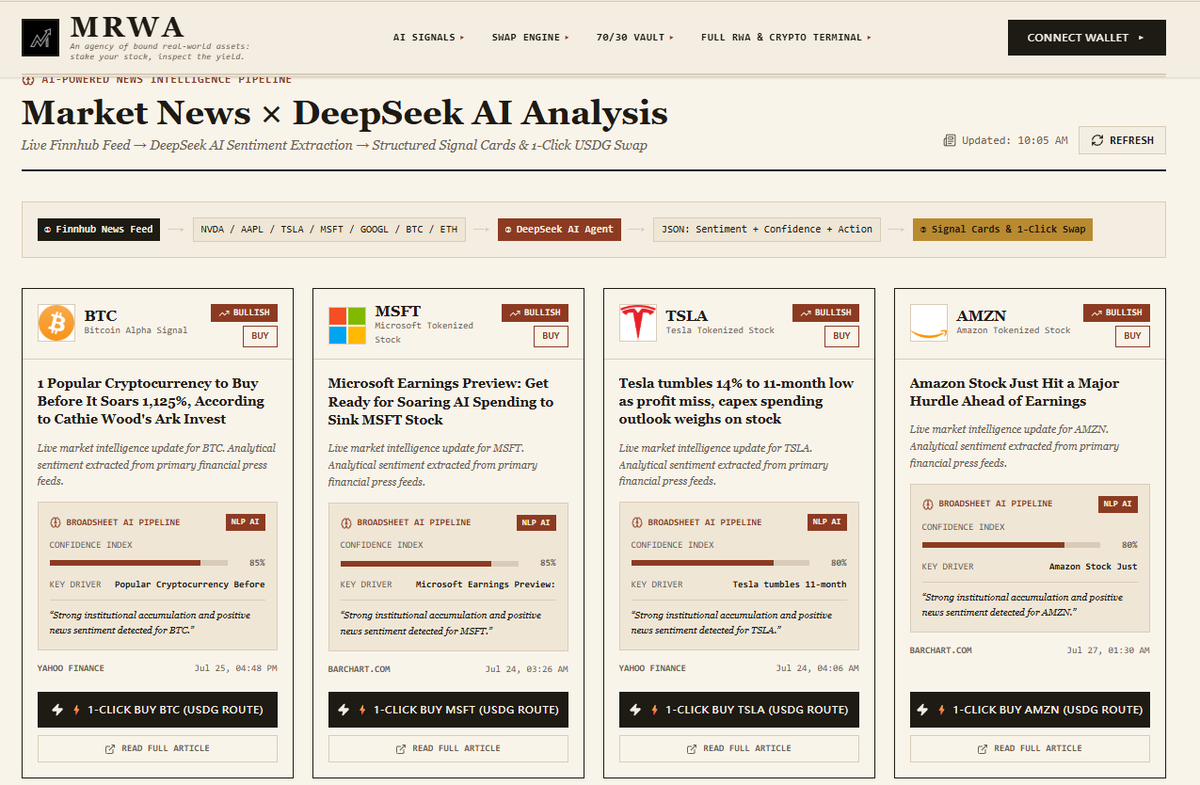This screenshot has height=785, width=1200.
Task: Click the Amazon logo on AMZN card
Action: click(929, 322)
